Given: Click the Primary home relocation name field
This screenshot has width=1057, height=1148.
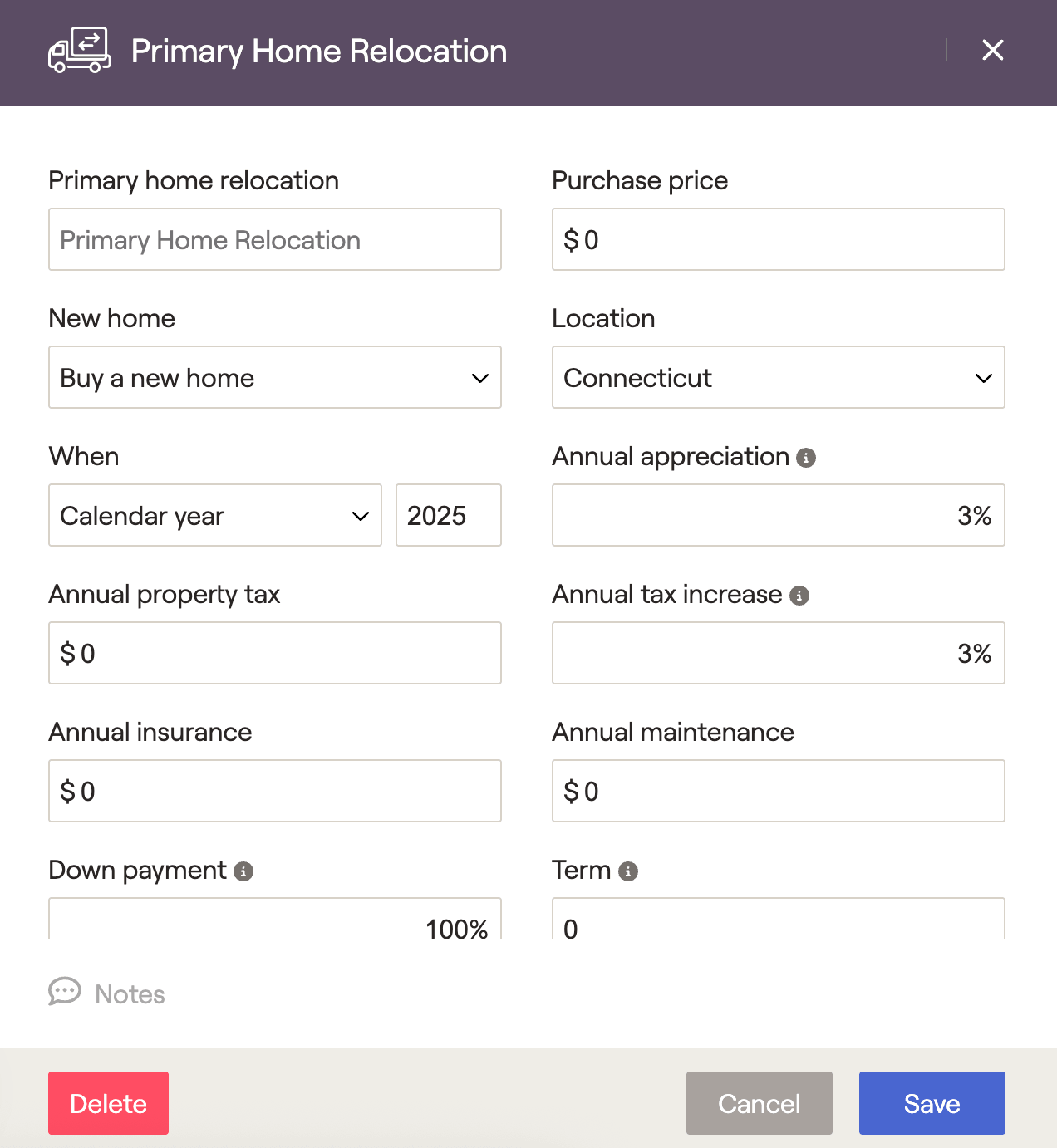Looking at the screenshot, I should pyautogui.click(x=275, y=240).
